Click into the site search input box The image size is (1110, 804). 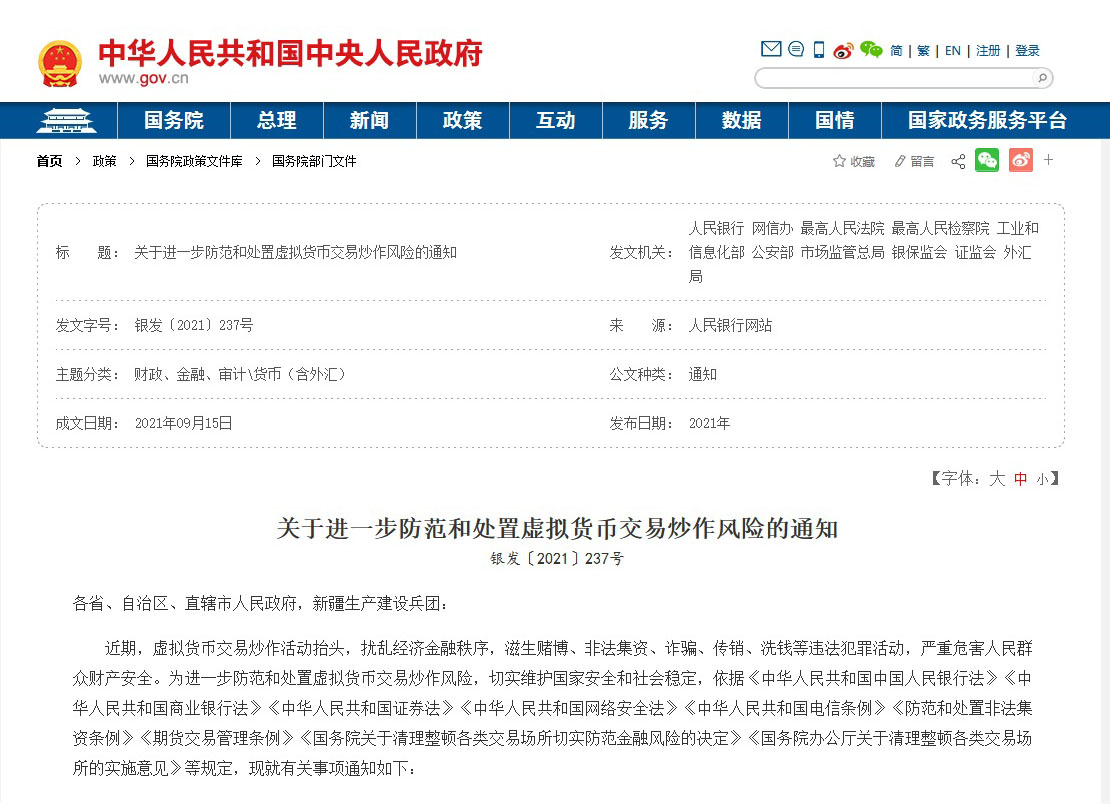click(x=892, y=78)
